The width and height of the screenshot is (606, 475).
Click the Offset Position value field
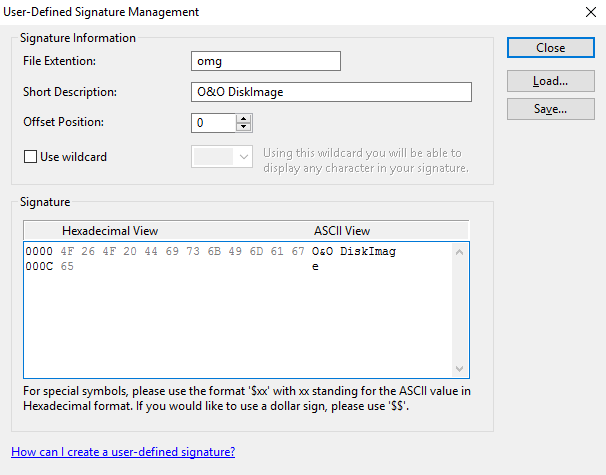point(213,123)
